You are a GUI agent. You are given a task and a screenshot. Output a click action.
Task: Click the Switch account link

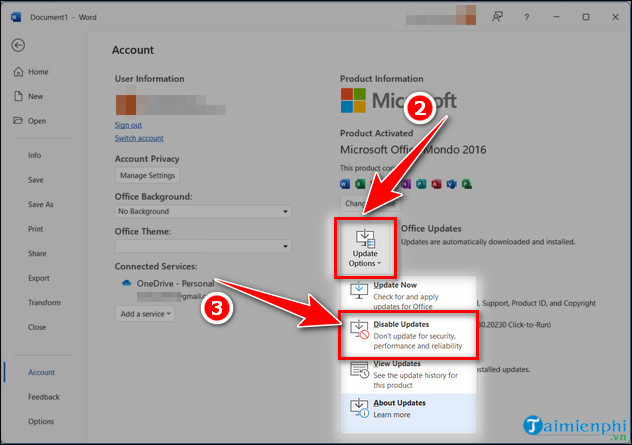click(x=139, y=138)
